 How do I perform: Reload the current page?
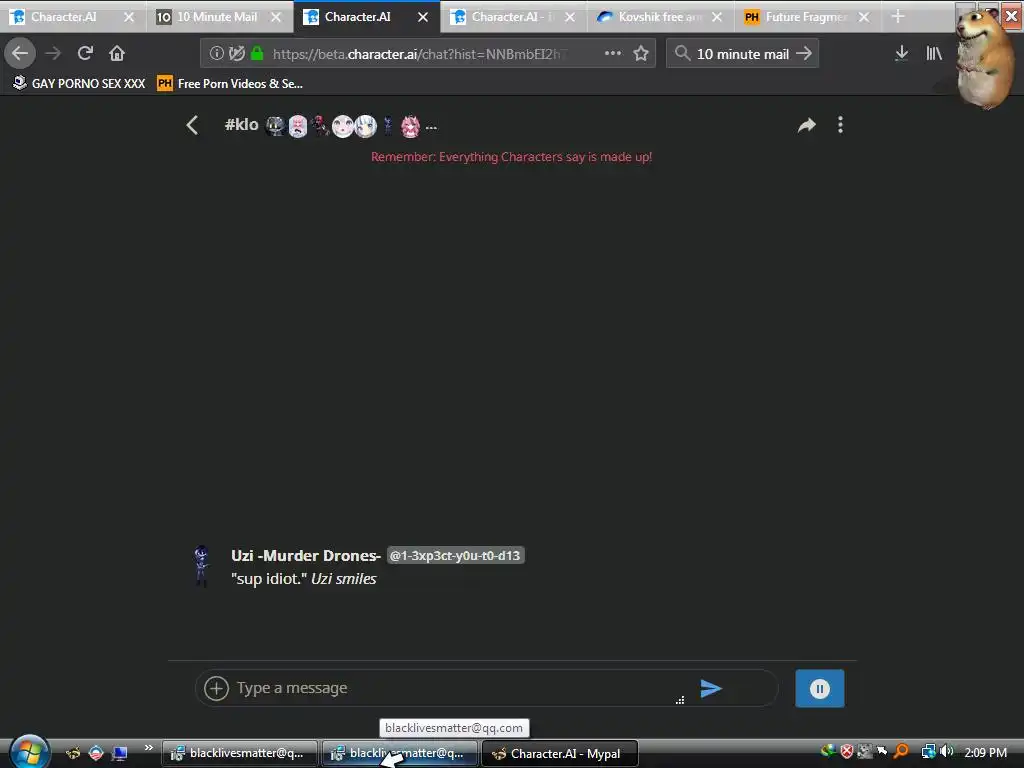[85, 53]
